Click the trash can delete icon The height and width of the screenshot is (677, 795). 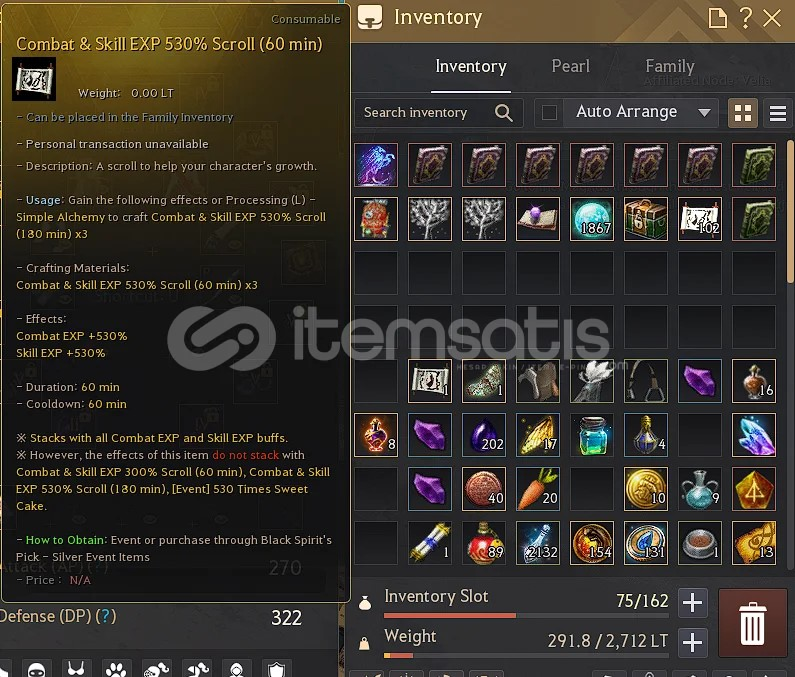coord(752,623)
